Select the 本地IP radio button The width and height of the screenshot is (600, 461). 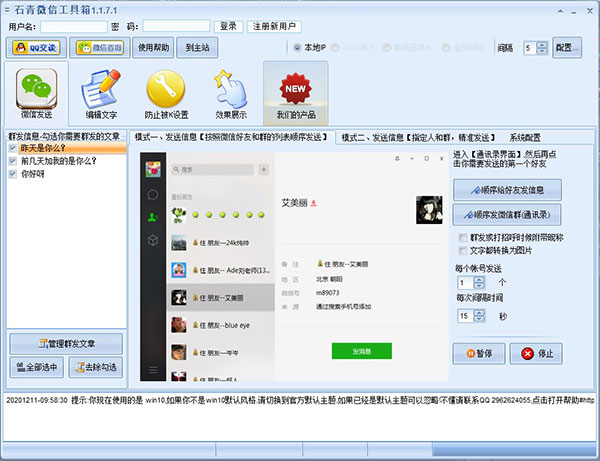coord(297,48)
